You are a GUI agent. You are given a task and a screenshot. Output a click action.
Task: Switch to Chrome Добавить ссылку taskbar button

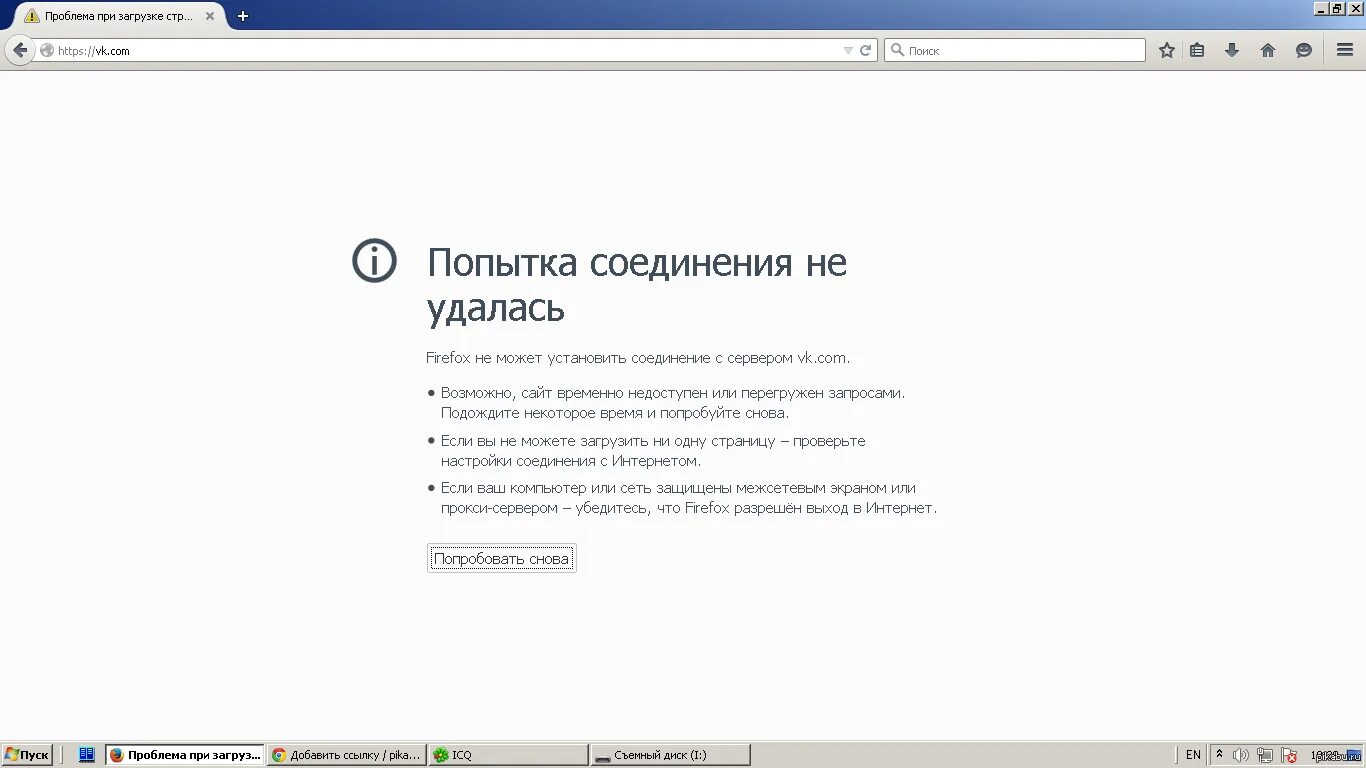pos(347,755)
